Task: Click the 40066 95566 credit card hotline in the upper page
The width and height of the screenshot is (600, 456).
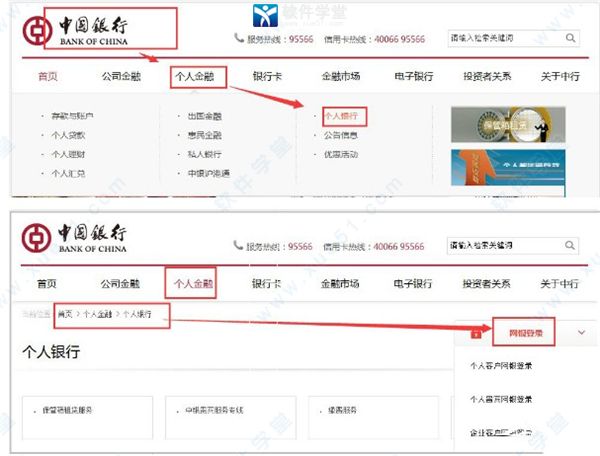Action: pos(399,39)
